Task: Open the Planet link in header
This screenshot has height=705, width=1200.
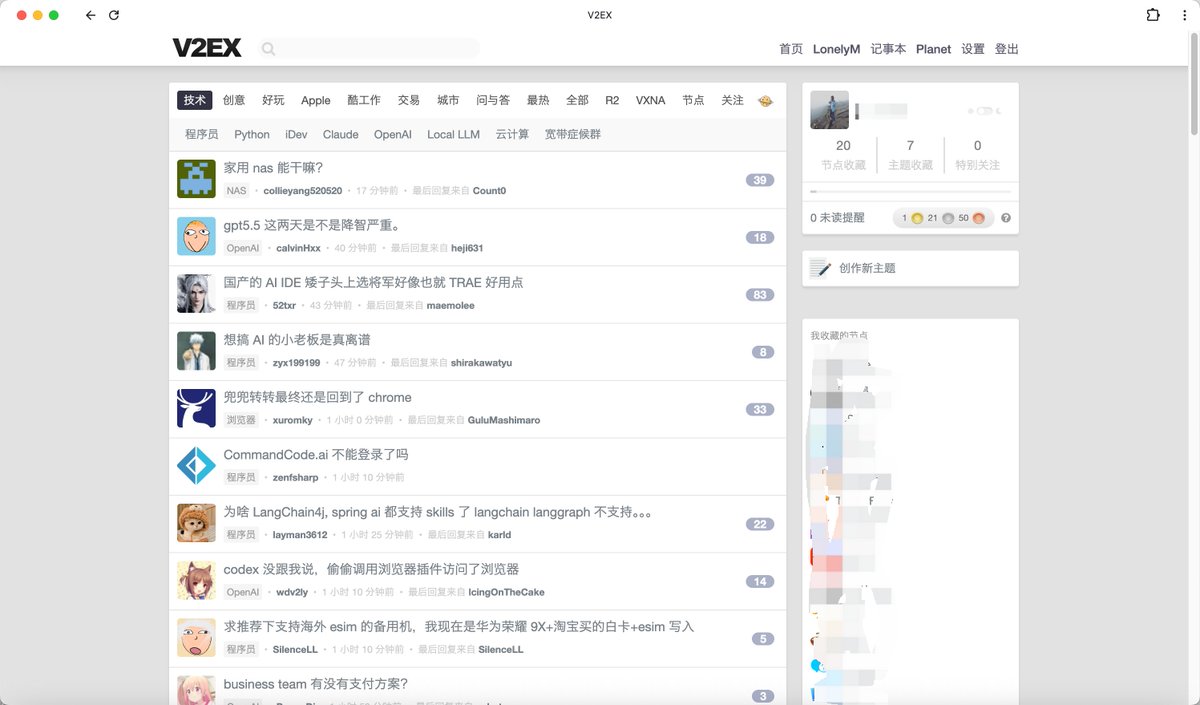Action: [x=933, y=49]
